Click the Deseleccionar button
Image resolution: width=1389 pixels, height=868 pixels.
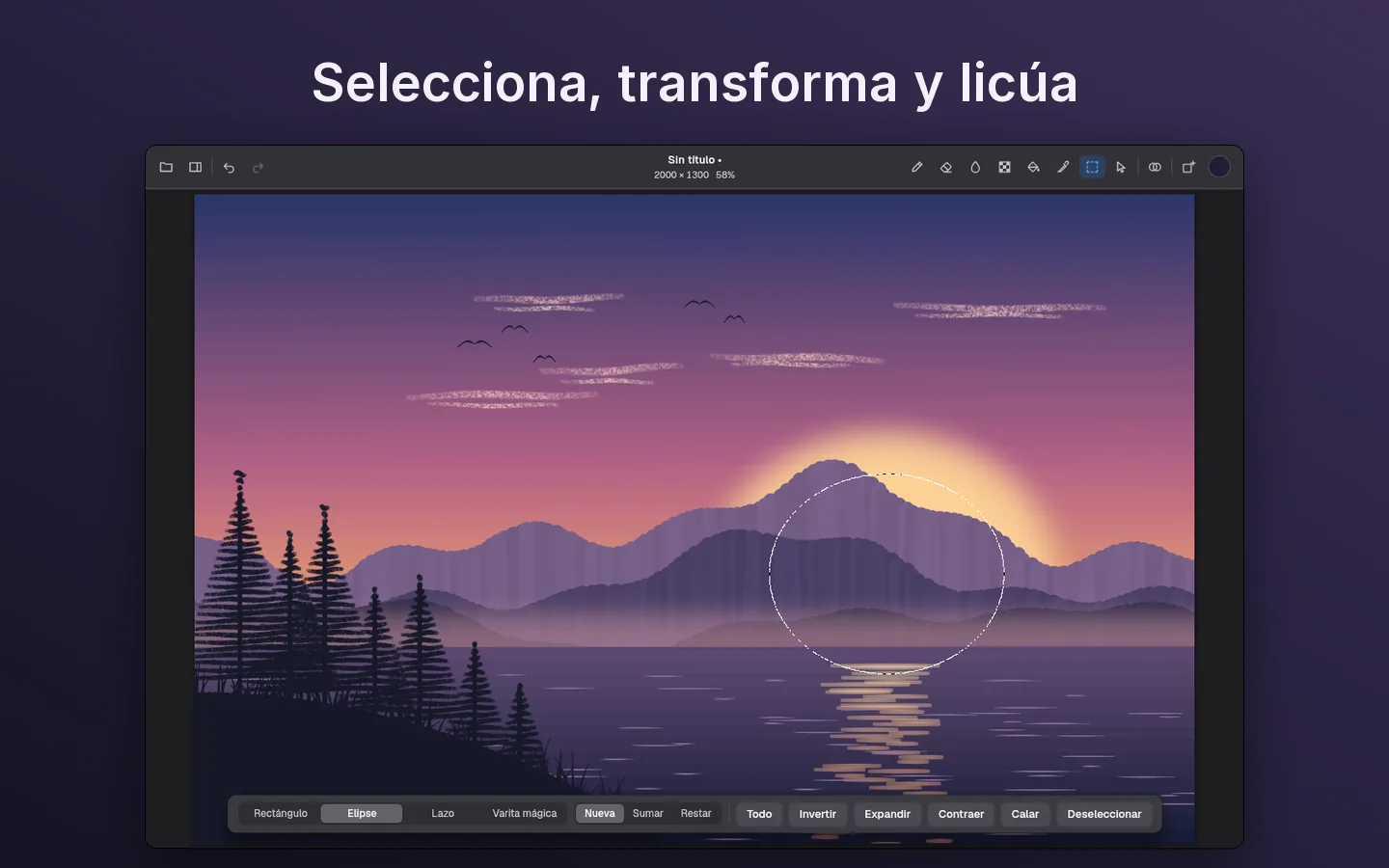coord(1104,814)
